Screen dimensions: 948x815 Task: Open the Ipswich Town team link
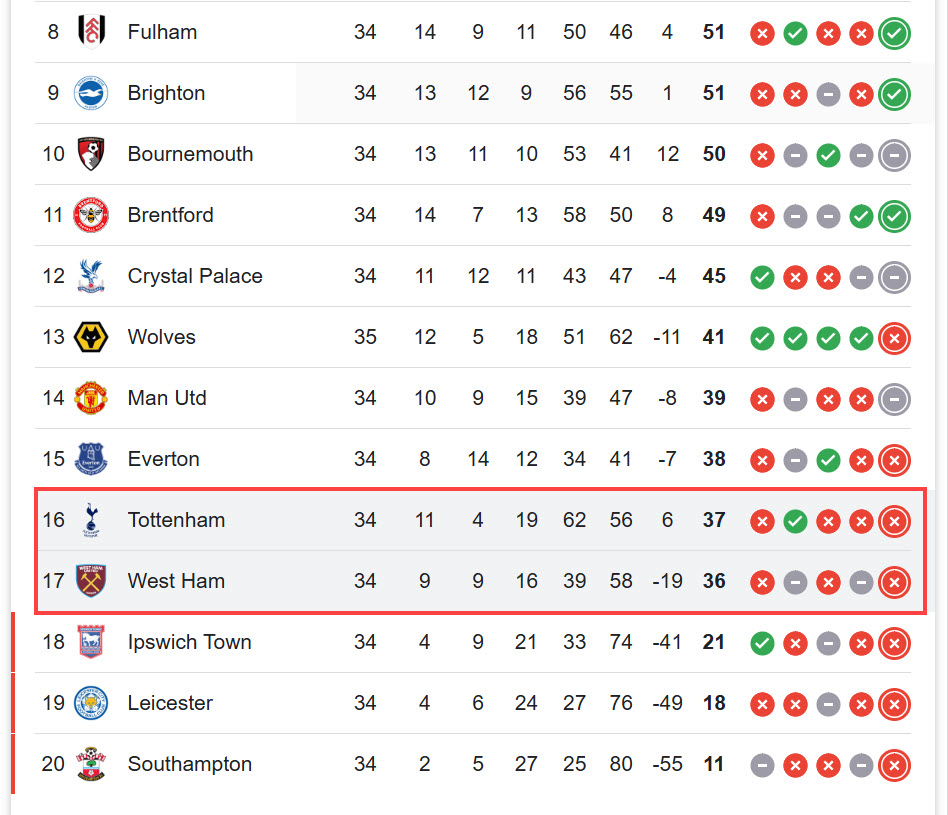[189, 642]
